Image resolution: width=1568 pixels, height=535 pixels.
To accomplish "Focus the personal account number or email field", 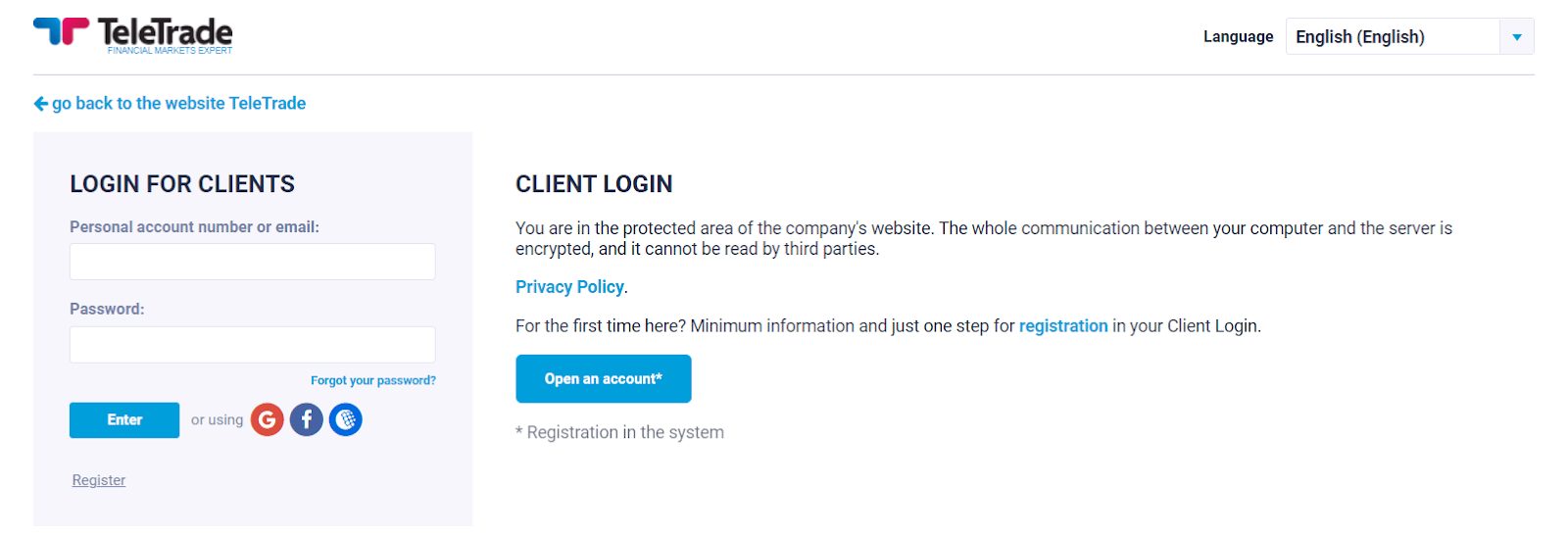I will pos(253,262).
